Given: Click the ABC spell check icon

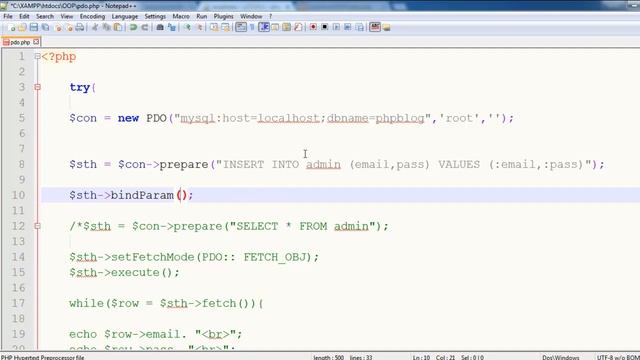Looking at the screenshot, I should pyautogui.click(x=375, y=27).
